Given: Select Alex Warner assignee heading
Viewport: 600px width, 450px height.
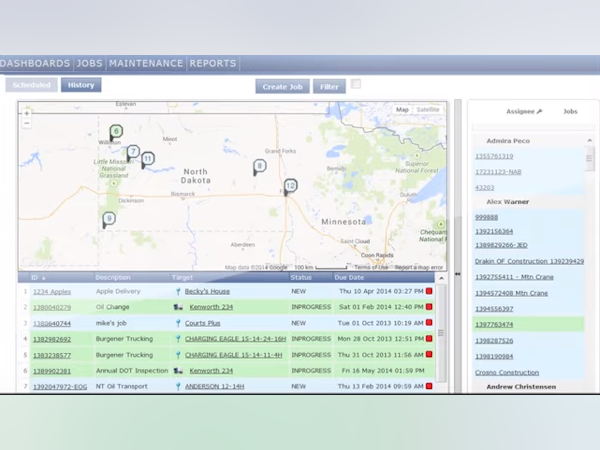Looking at the screenshot, I should 507,202.
